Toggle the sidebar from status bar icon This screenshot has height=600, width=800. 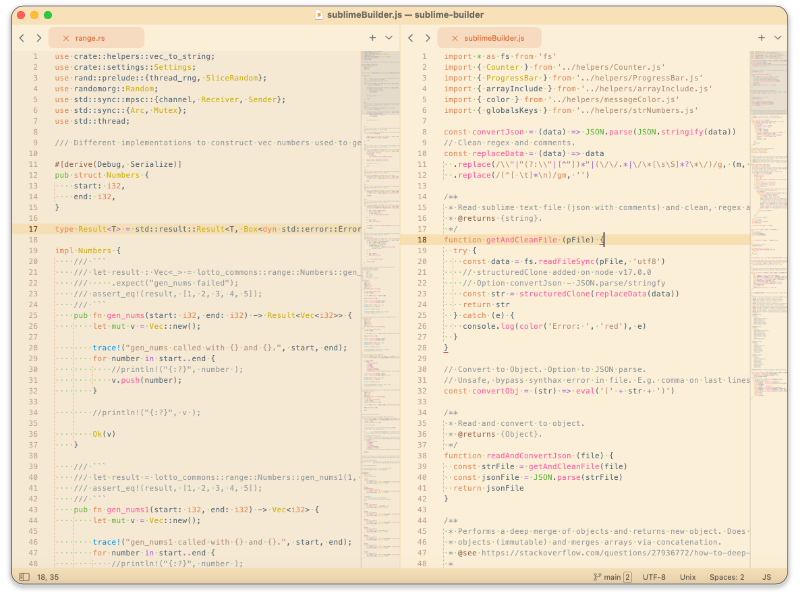(x=24, y=577)
